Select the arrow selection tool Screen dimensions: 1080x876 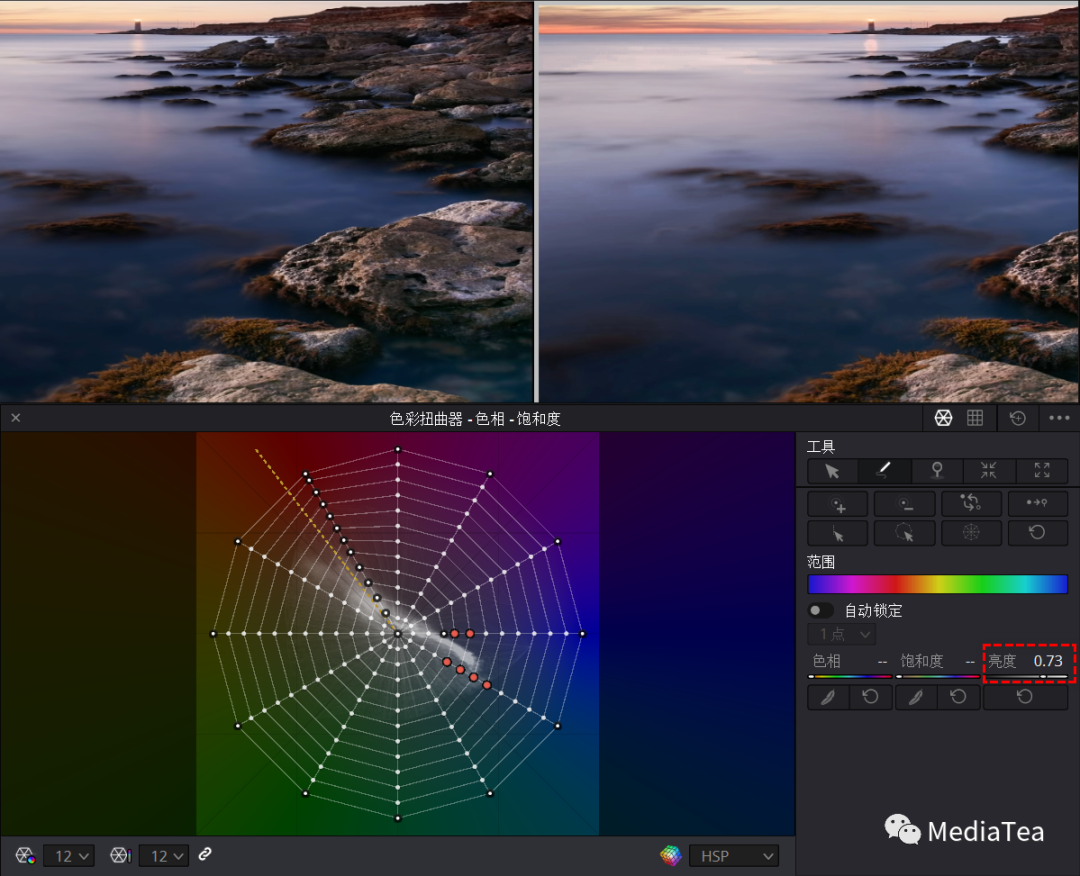[833, 471]
